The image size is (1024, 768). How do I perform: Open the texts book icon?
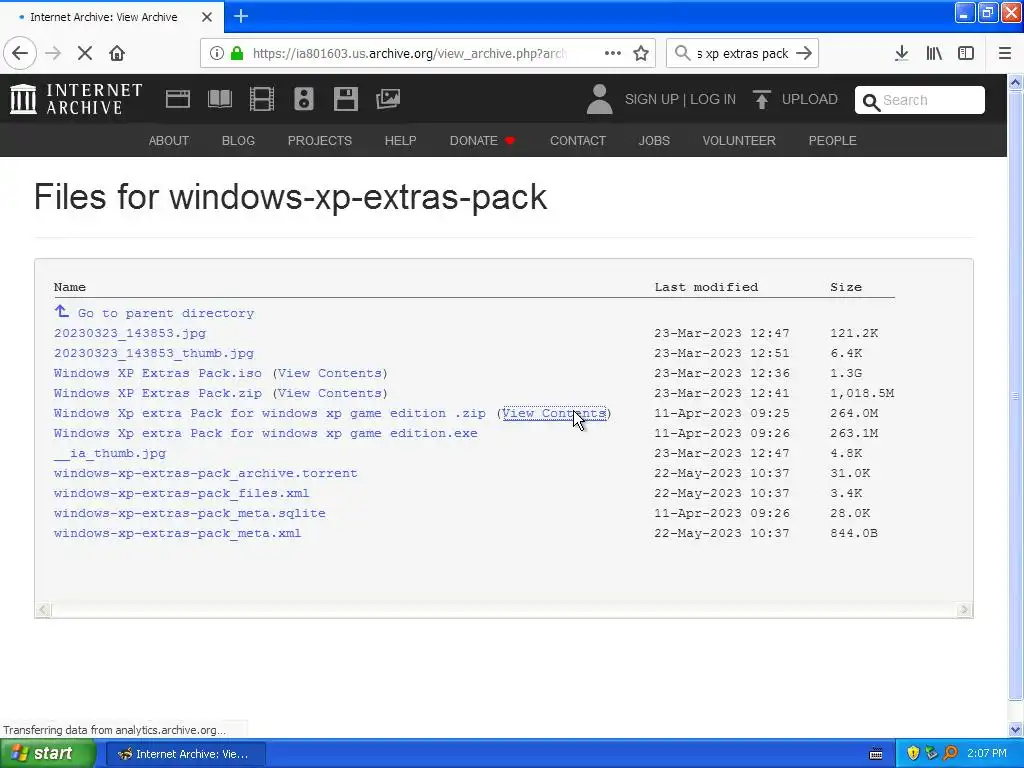tap(219, 99)
